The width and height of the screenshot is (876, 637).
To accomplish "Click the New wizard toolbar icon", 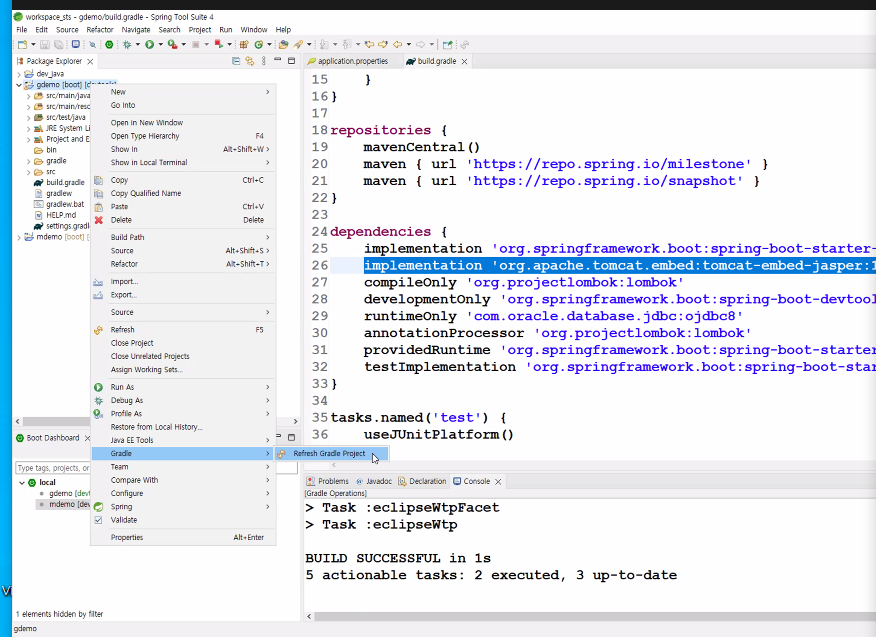I will (x=22, y=45).
